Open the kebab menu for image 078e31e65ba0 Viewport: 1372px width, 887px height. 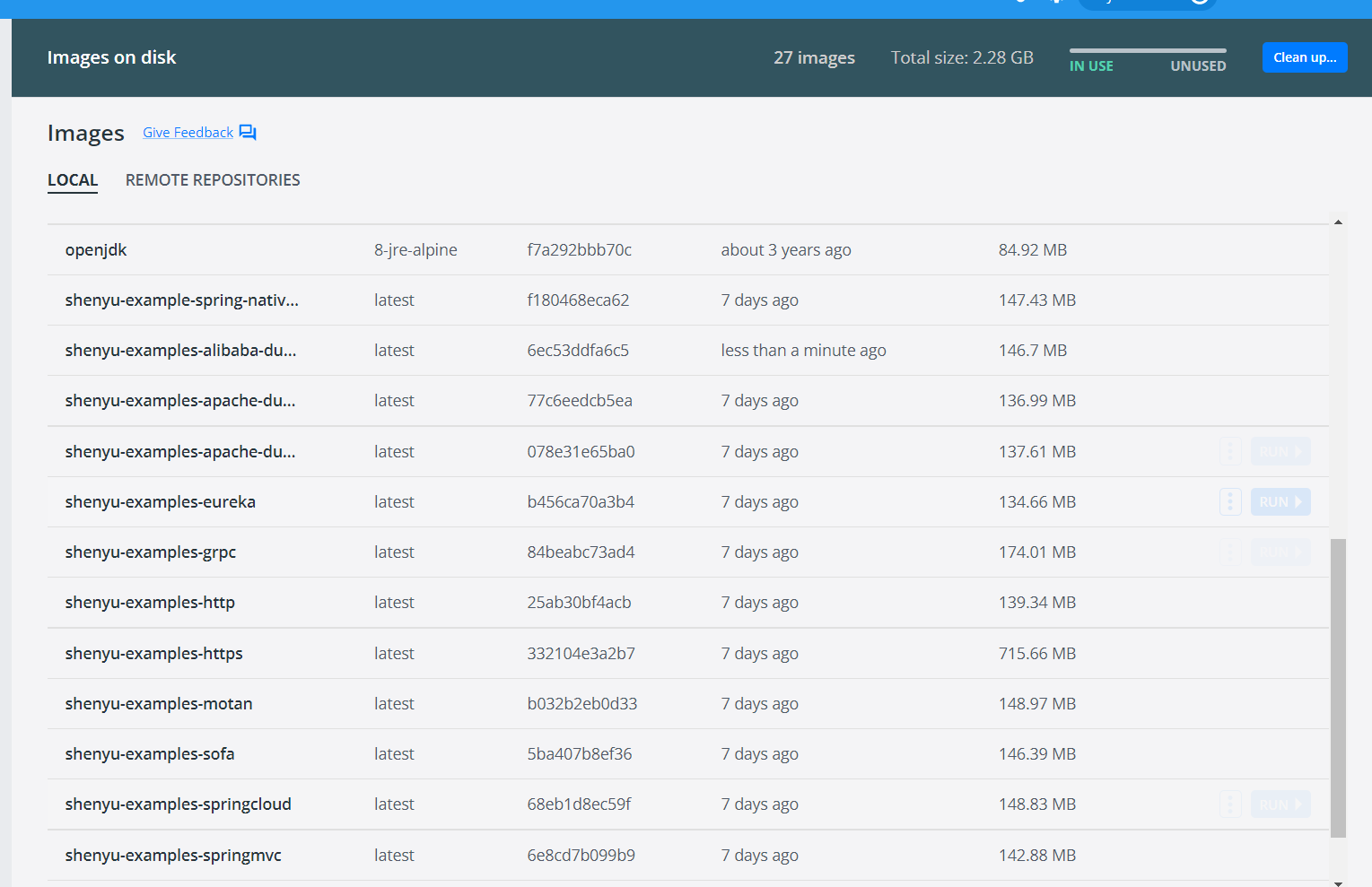coord(1230,452)
